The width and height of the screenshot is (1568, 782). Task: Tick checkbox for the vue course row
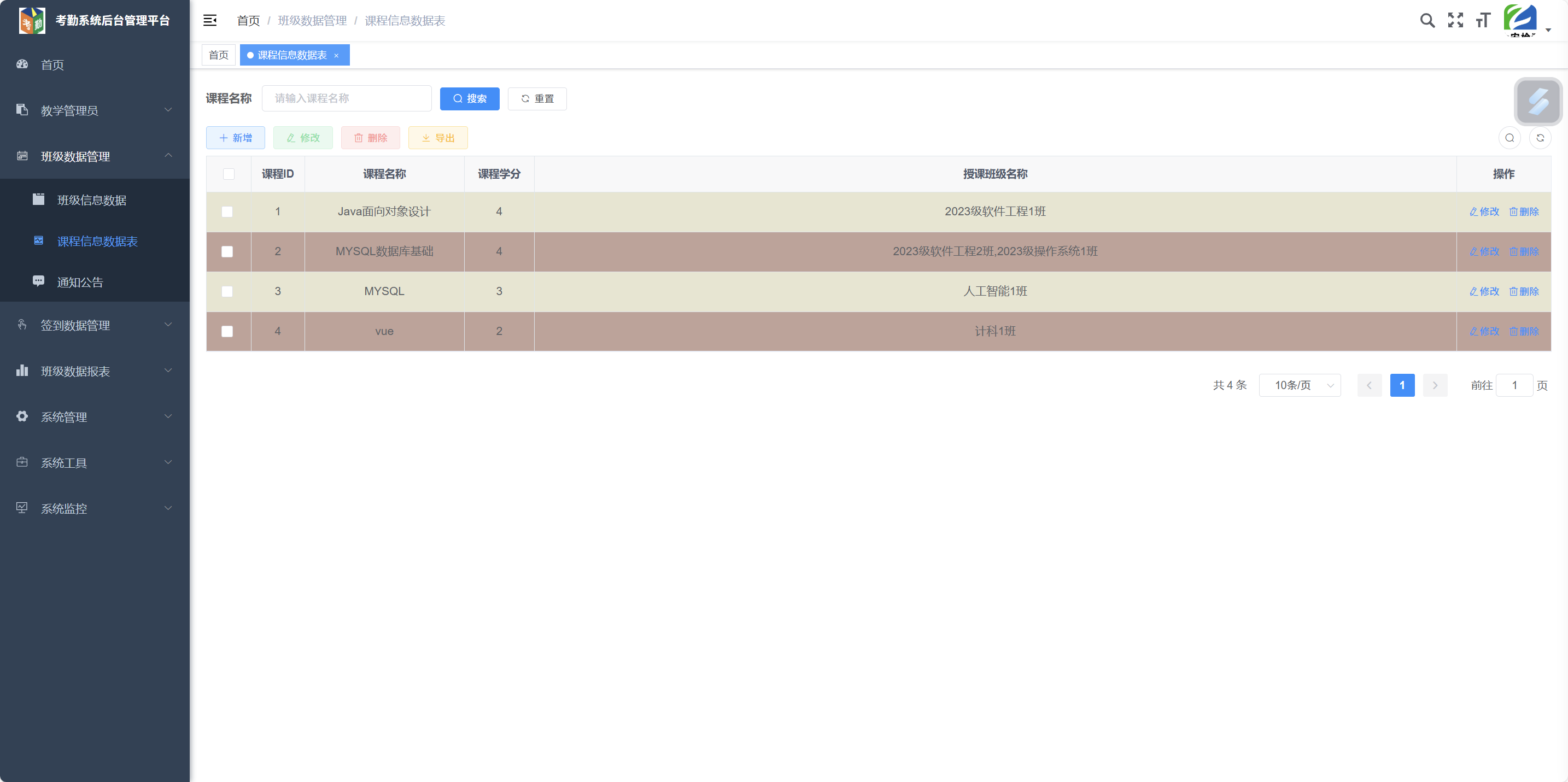(x=227, y=332)
